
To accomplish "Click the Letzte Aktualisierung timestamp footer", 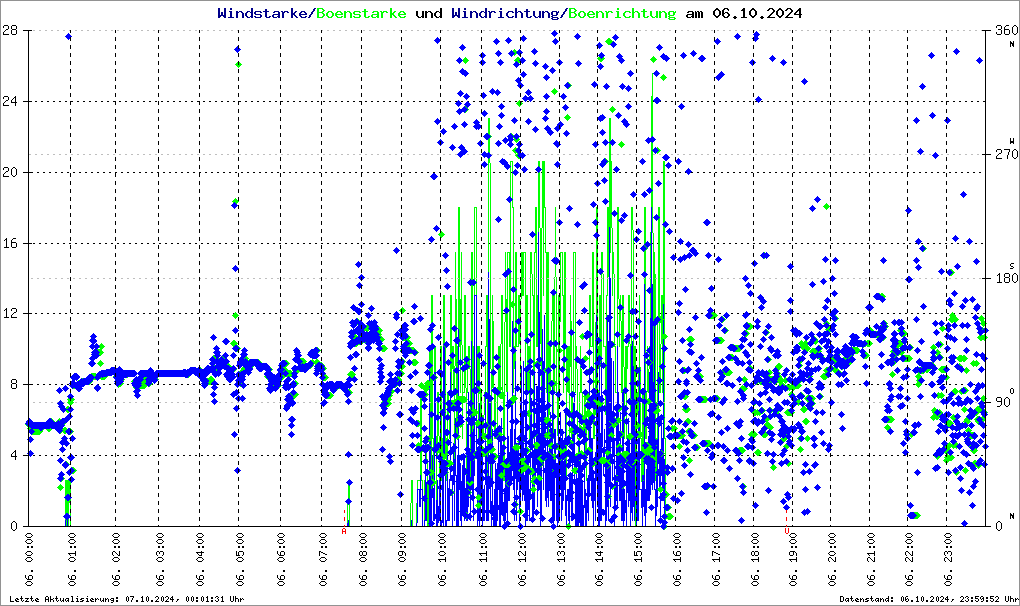I will pyautogui.click(x=127, y=599).
